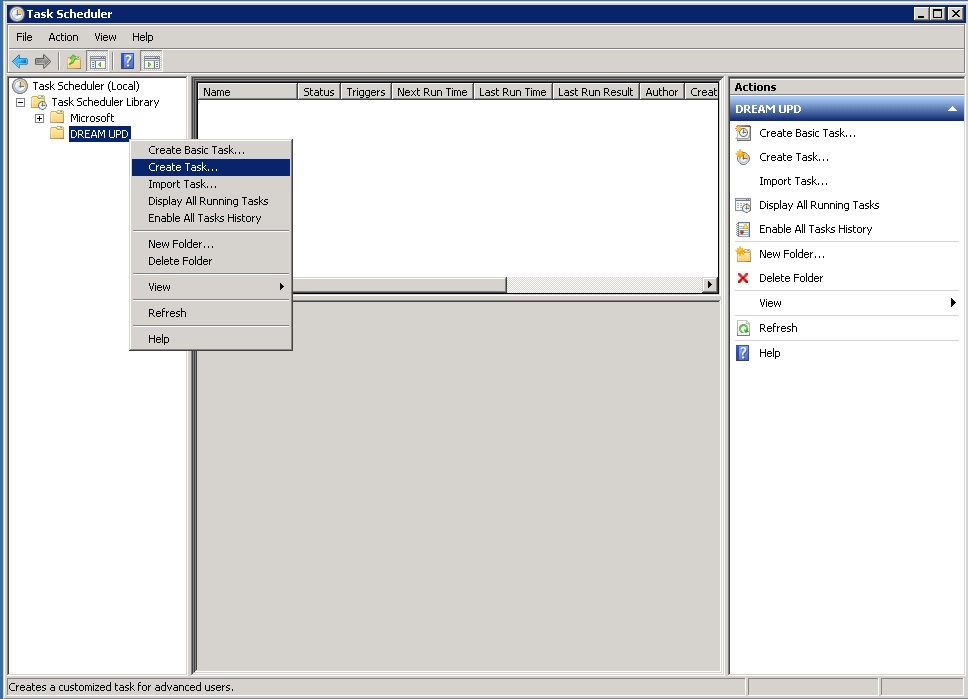The image size is (968, 699).
Task: Open the File menu
Action: coord(24,37)
